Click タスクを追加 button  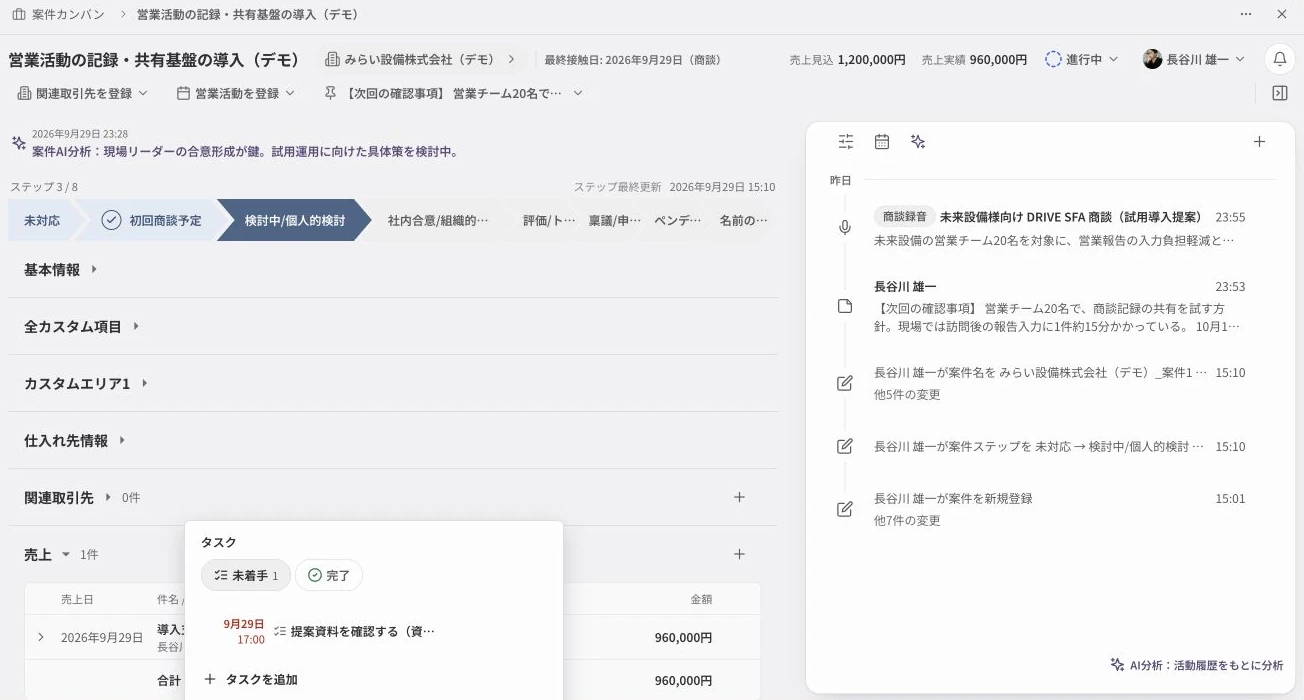point(250,679)
